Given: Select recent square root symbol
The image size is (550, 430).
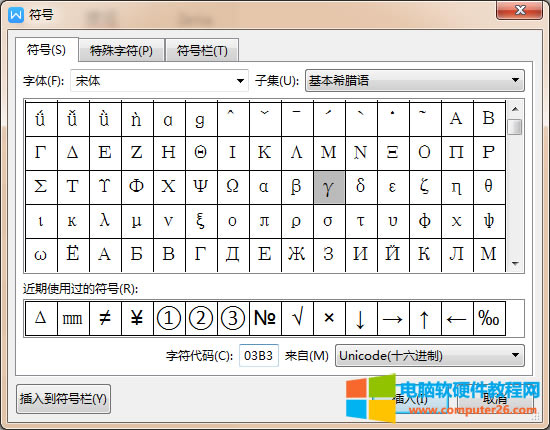Looking at the screenshot, I should point(297,318).
